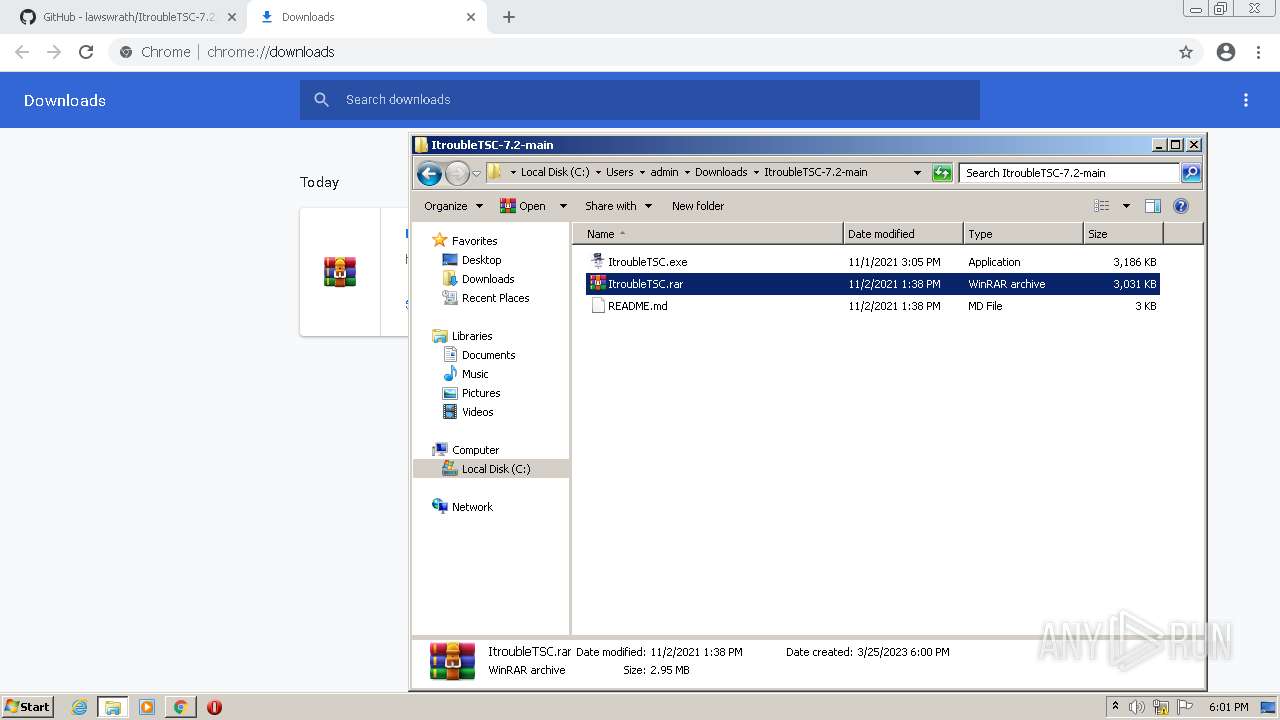Open the Downloads page more actions menu
Screen dimensions: 1280x720
coord(1246,100)
